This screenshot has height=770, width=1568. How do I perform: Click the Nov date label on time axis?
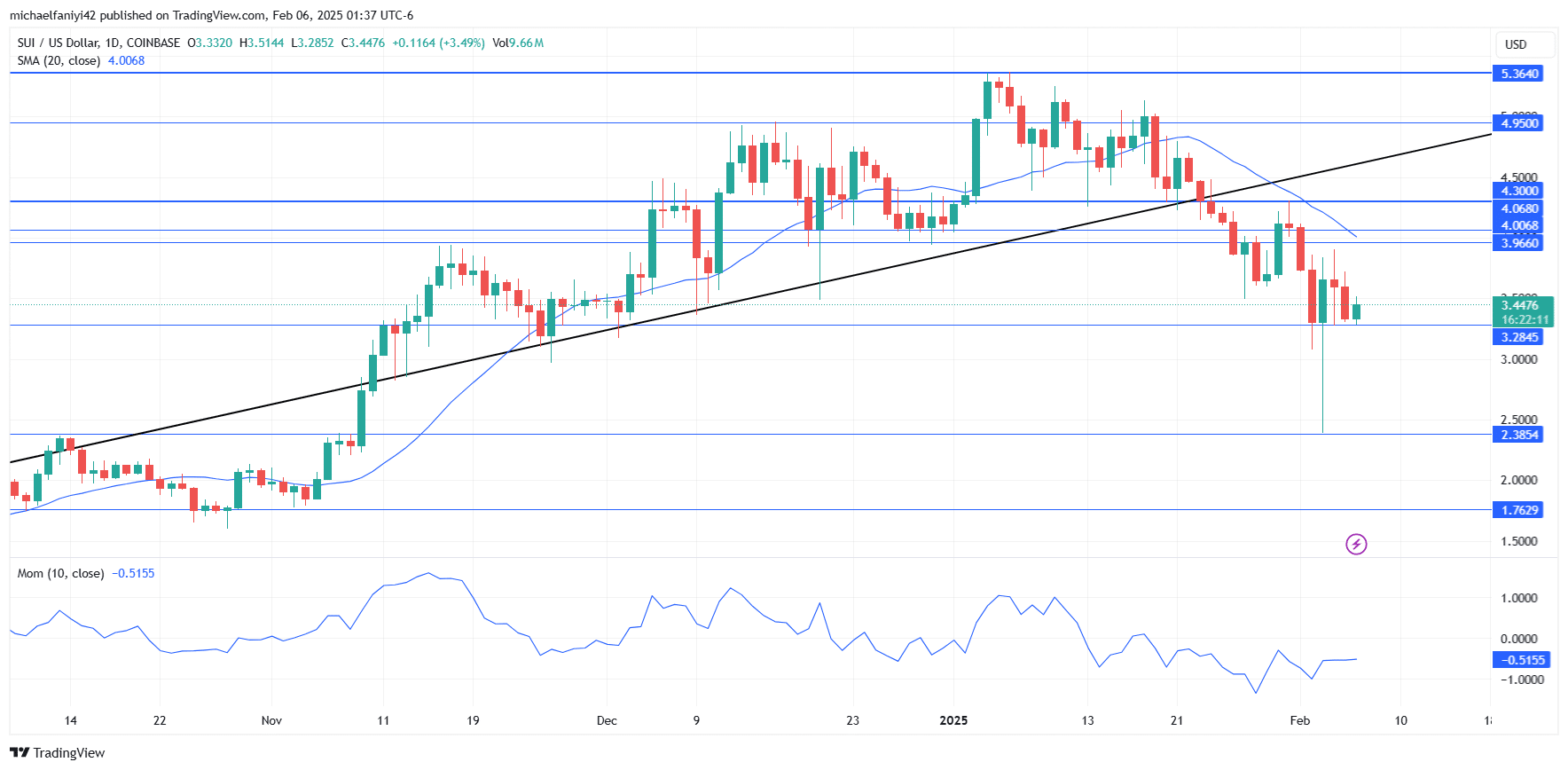271,720
